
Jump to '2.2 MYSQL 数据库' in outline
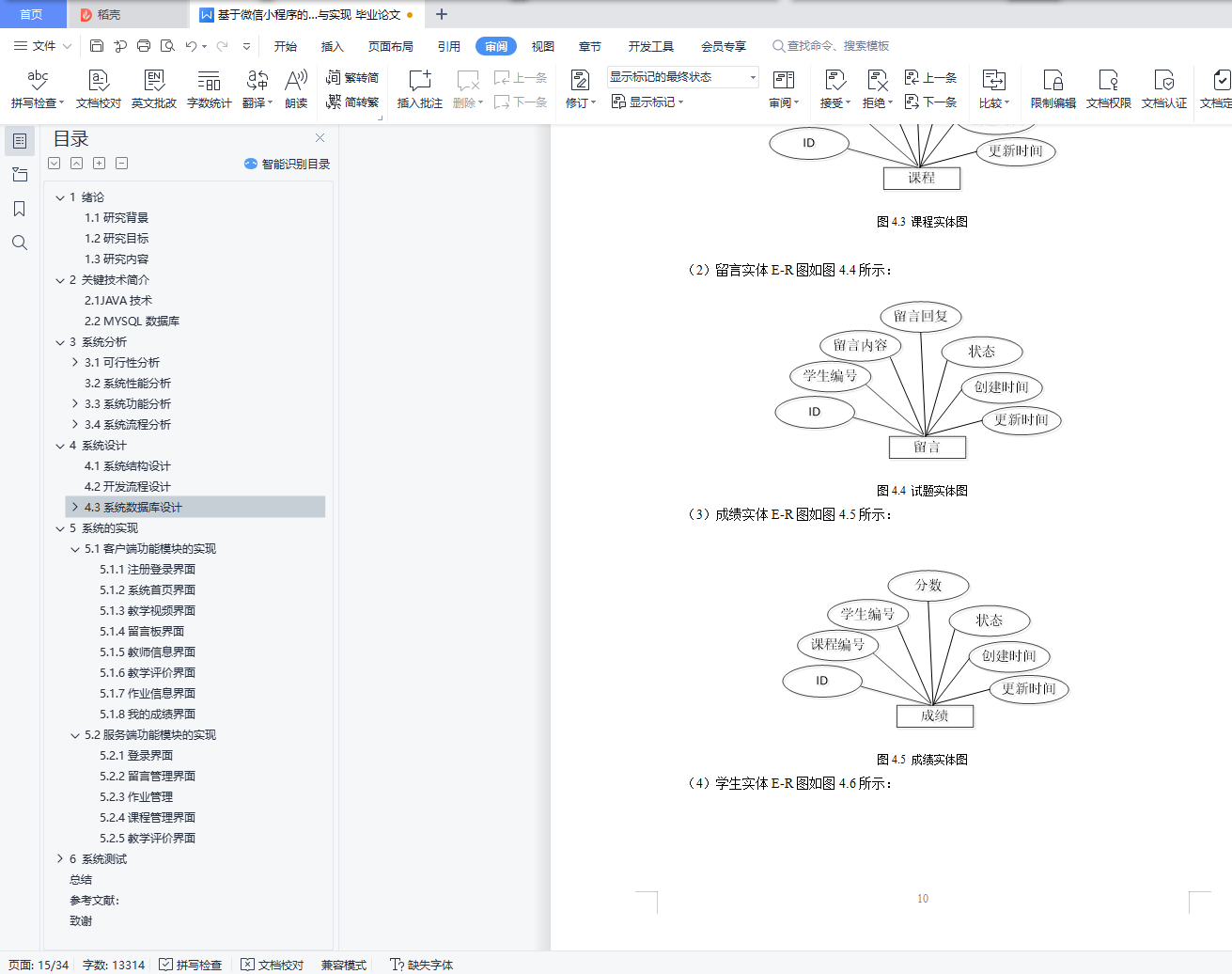[132, 322]
